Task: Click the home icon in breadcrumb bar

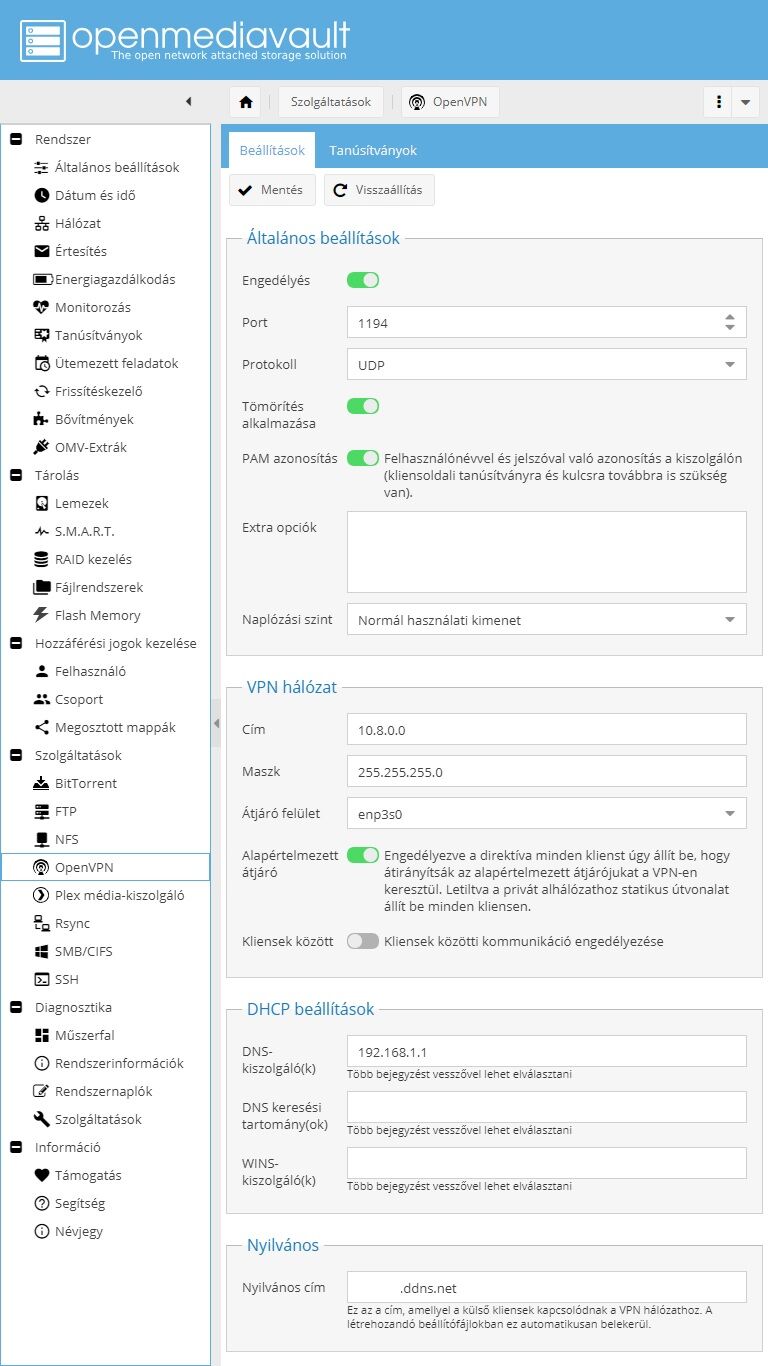Action: [246, 102]
